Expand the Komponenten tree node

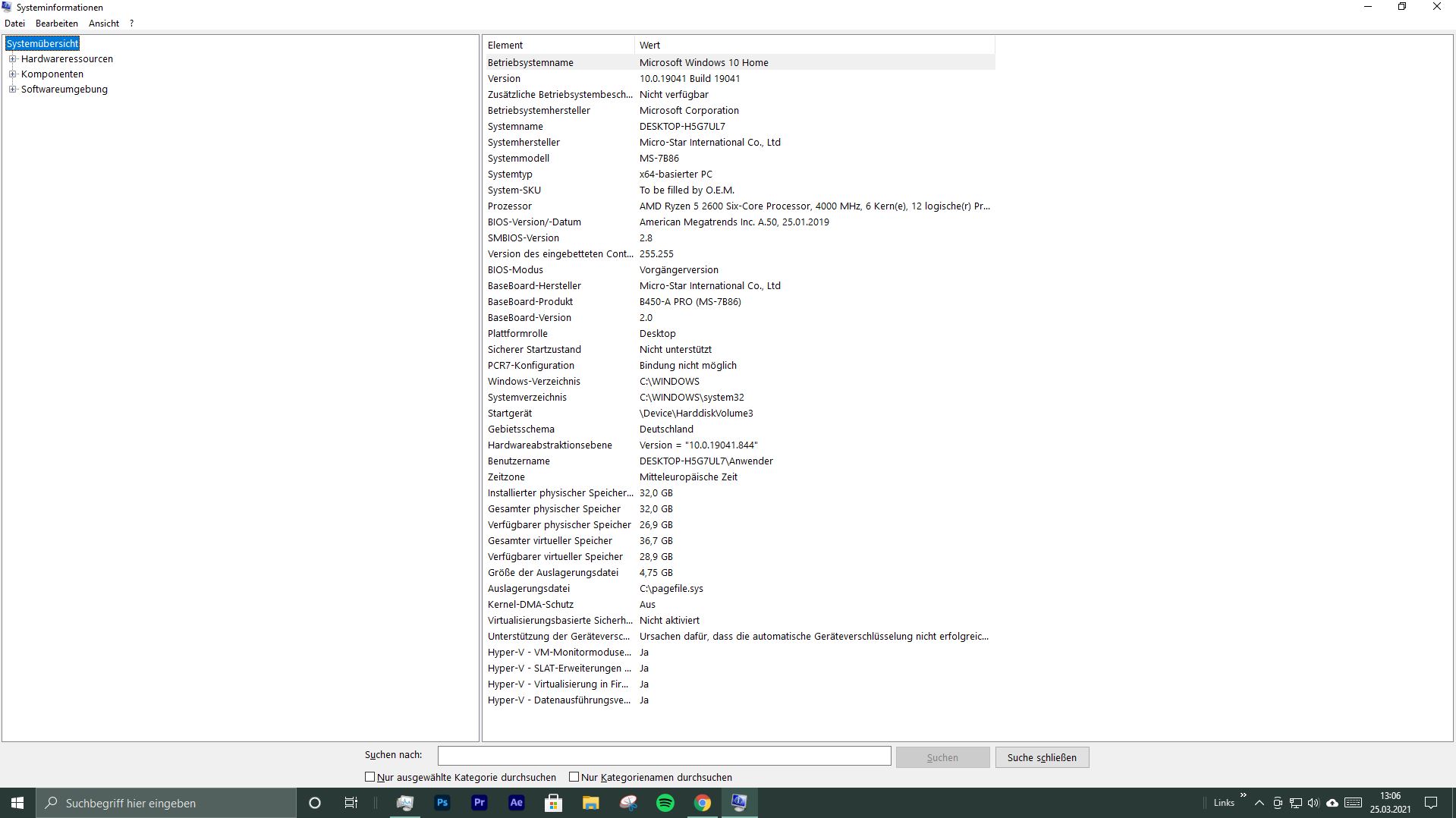13,74
